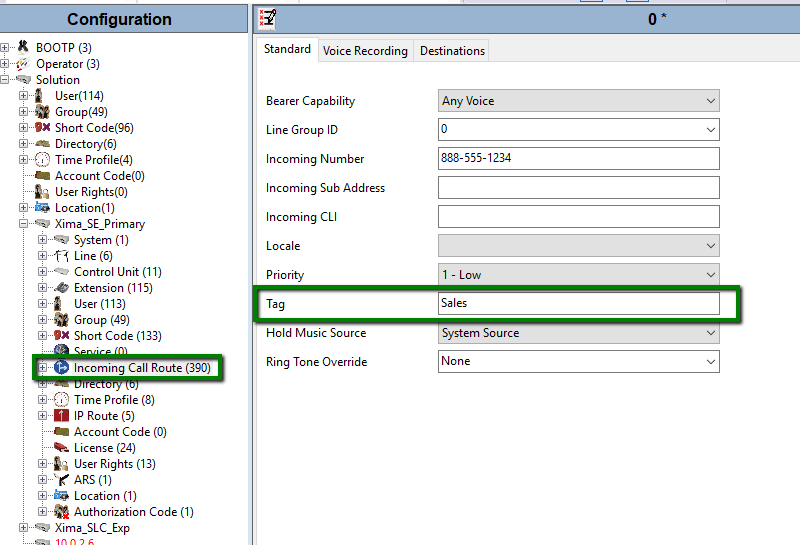The height and width of the screenshot is (545, 800).
Task: Click the BOOTP tree icon
Action: [x=23, y=47]
